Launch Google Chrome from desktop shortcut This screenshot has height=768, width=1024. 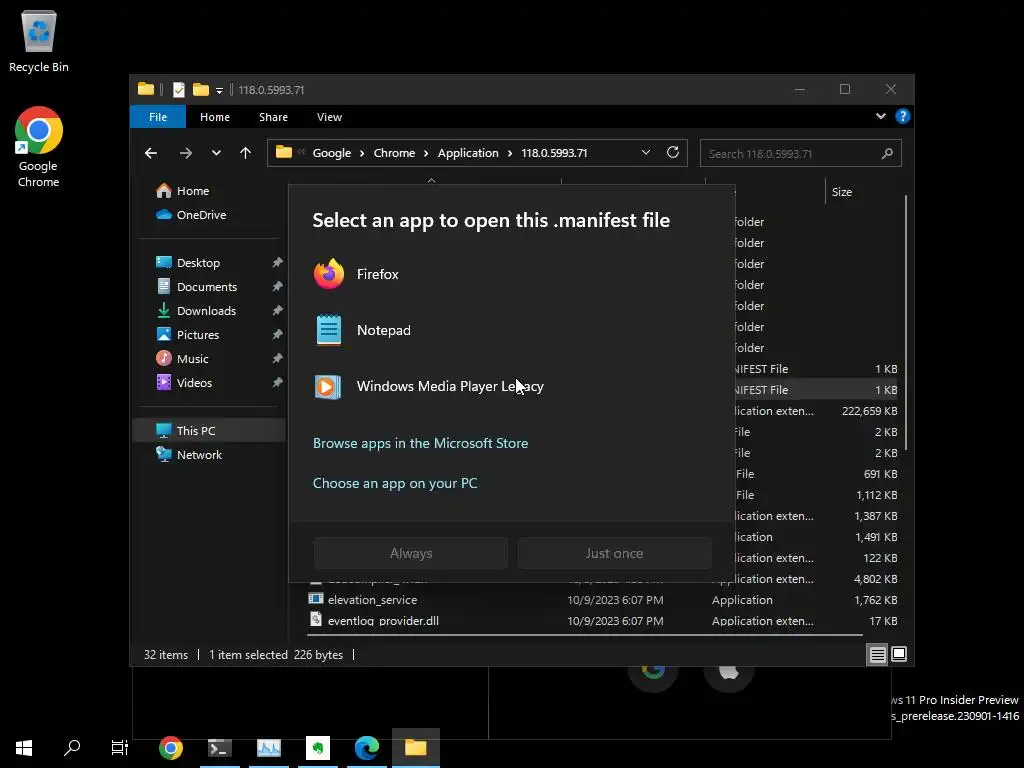39,147
